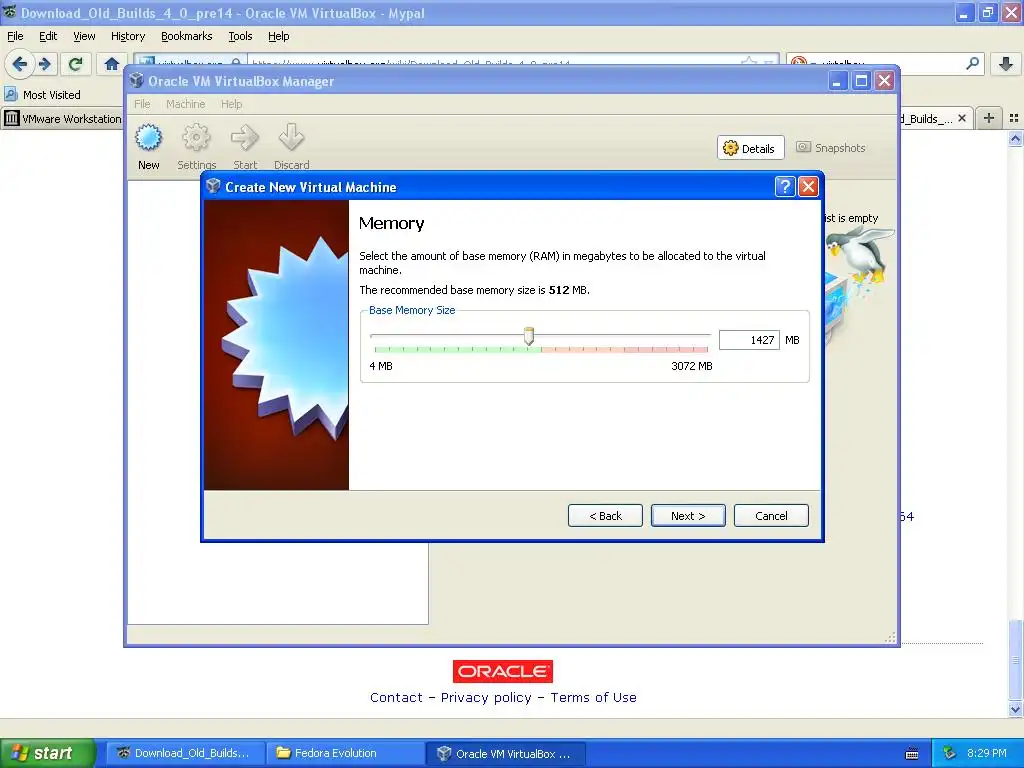Click the system tray icon beside the clock
1024x768 pixels.
[x=949, y=753]
